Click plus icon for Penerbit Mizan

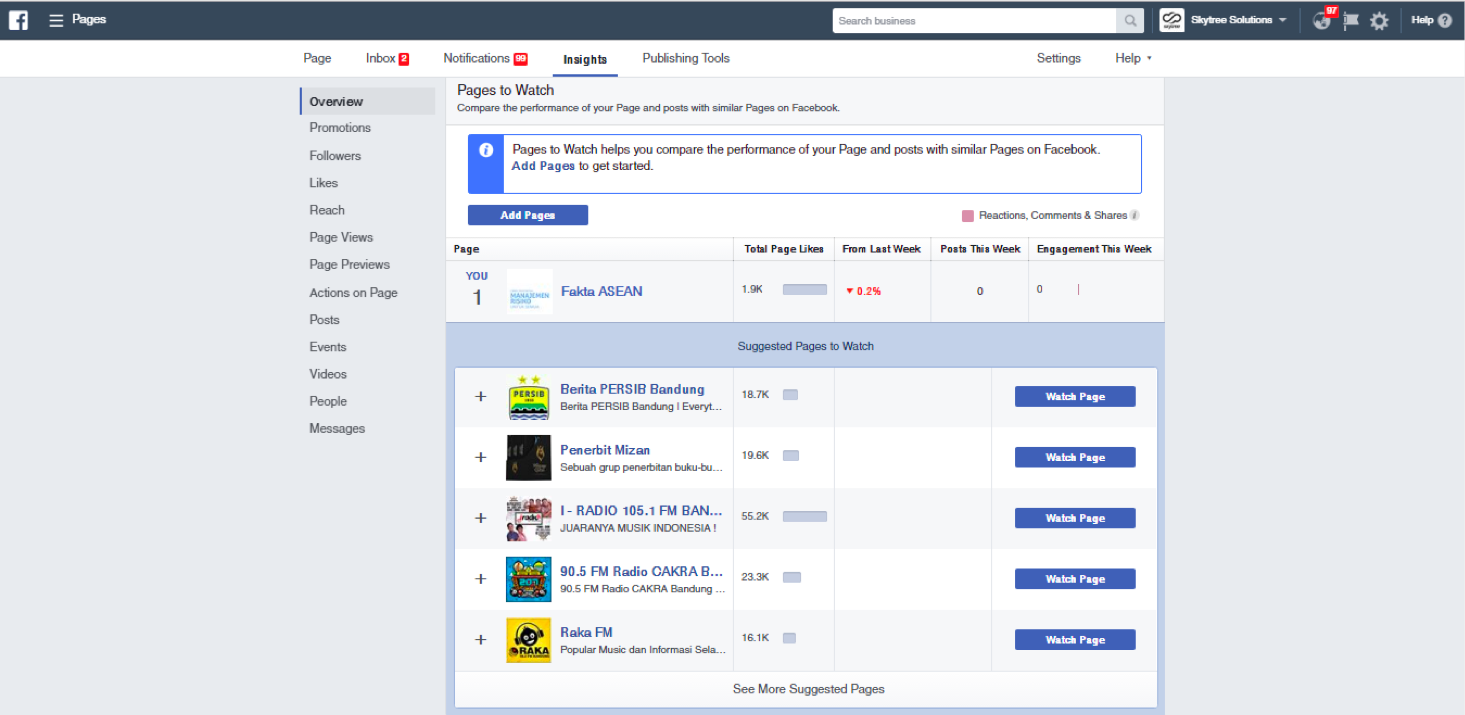(480, 458)
